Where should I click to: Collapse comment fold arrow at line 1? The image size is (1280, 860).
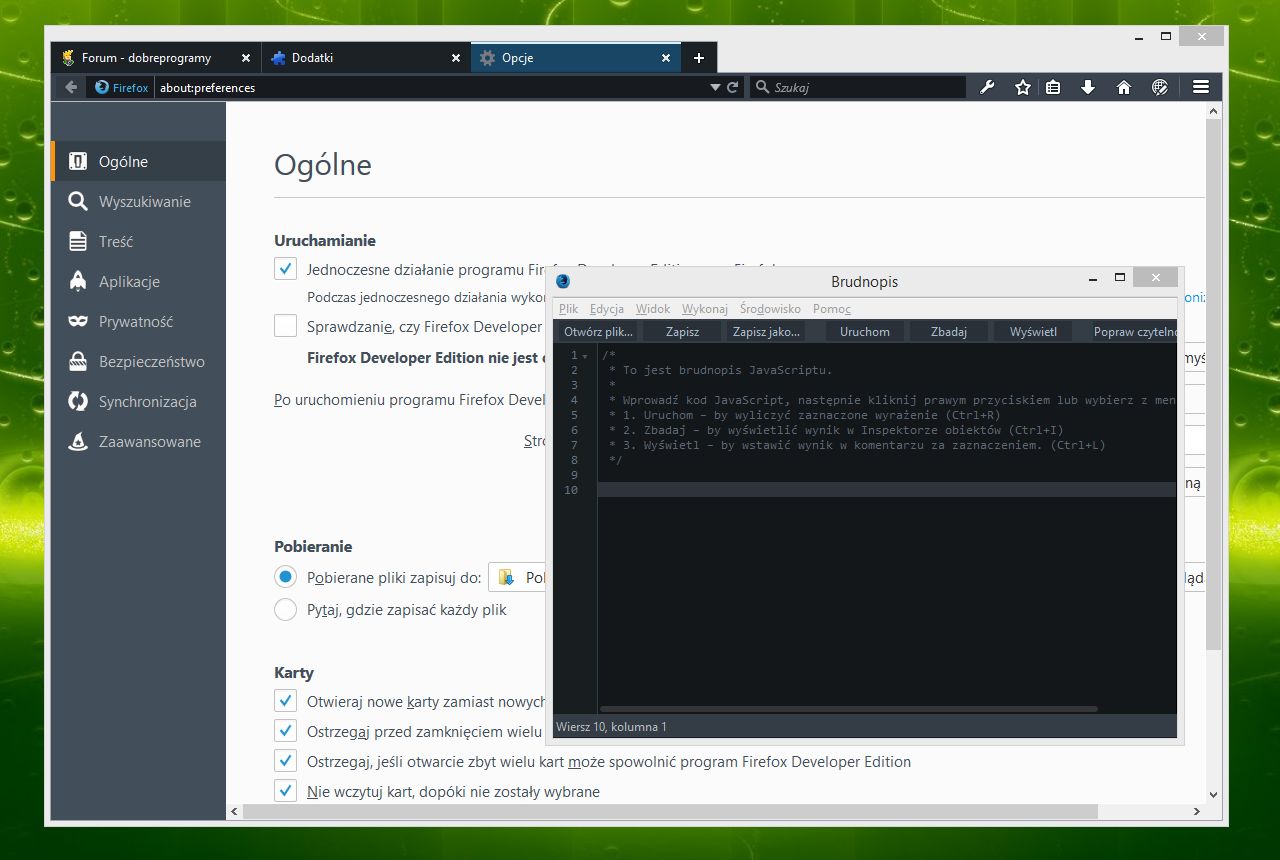[x=587, y=356]
